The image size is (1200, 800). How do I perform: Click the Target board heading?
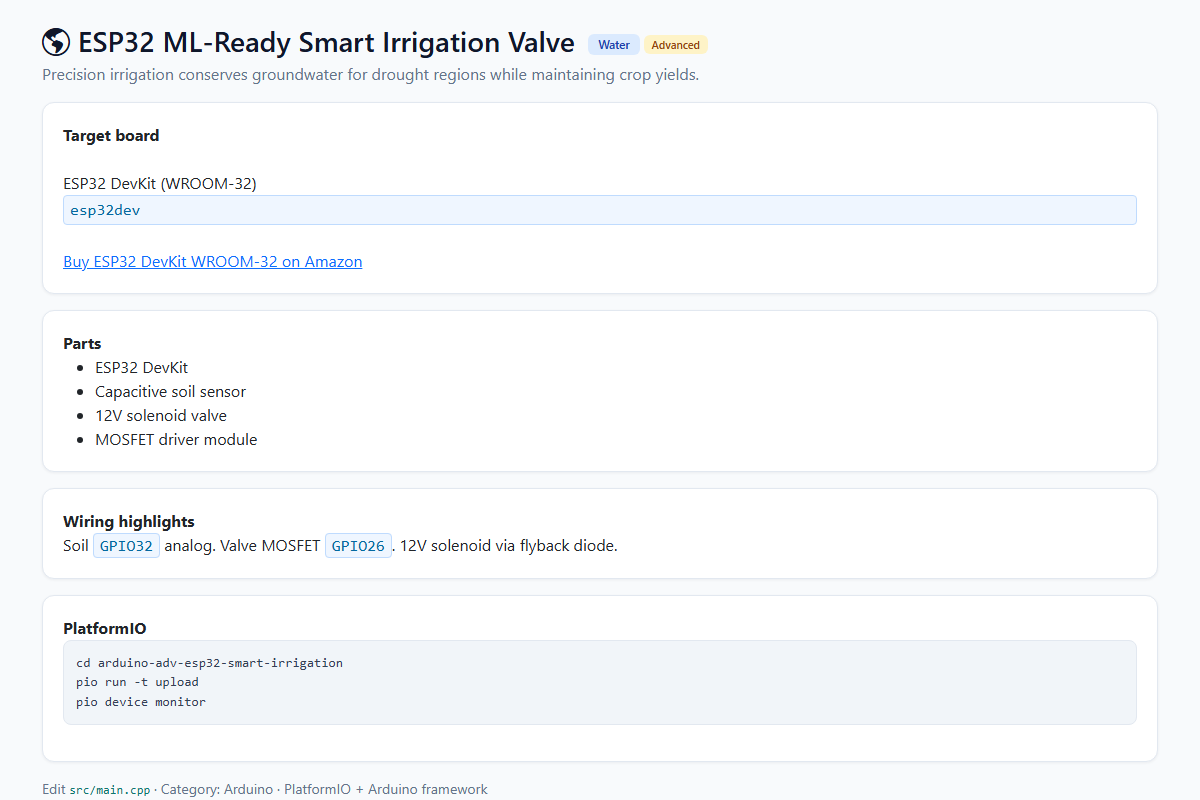[111, 136]
